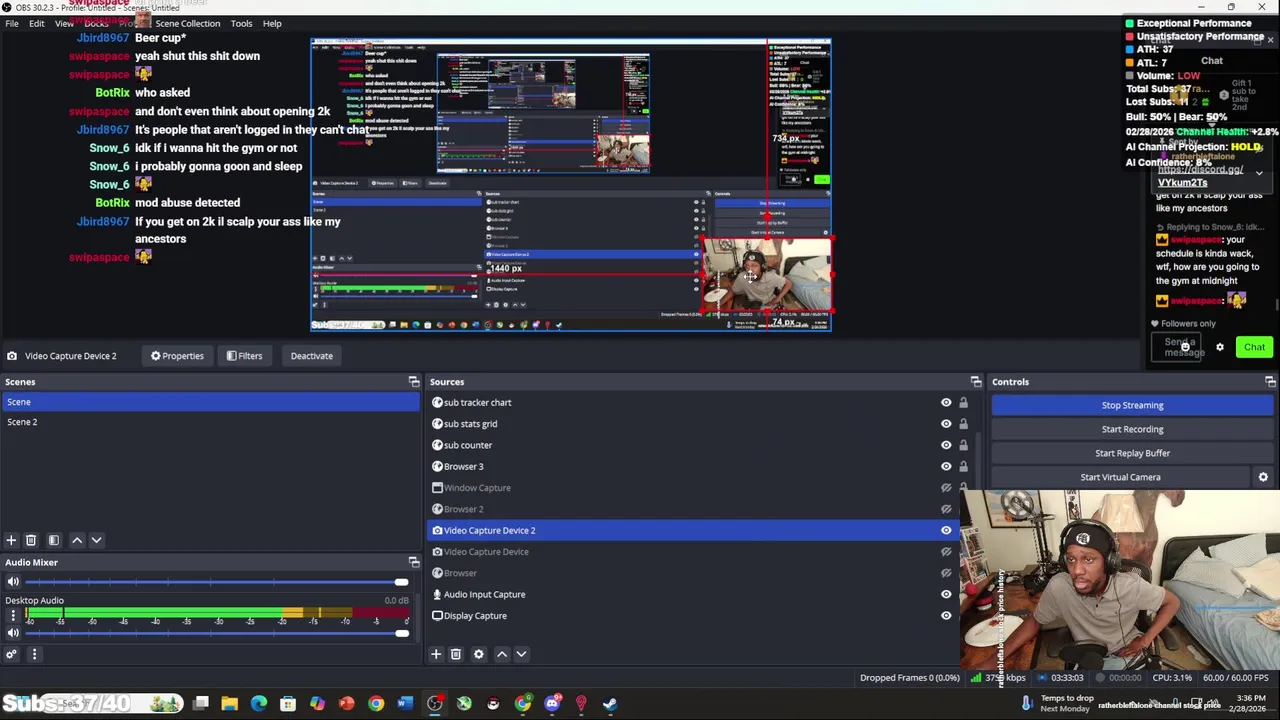Move scene up with arrow in Scenes toolbar
Screen dimensions: 1280x720
(77, 540)
